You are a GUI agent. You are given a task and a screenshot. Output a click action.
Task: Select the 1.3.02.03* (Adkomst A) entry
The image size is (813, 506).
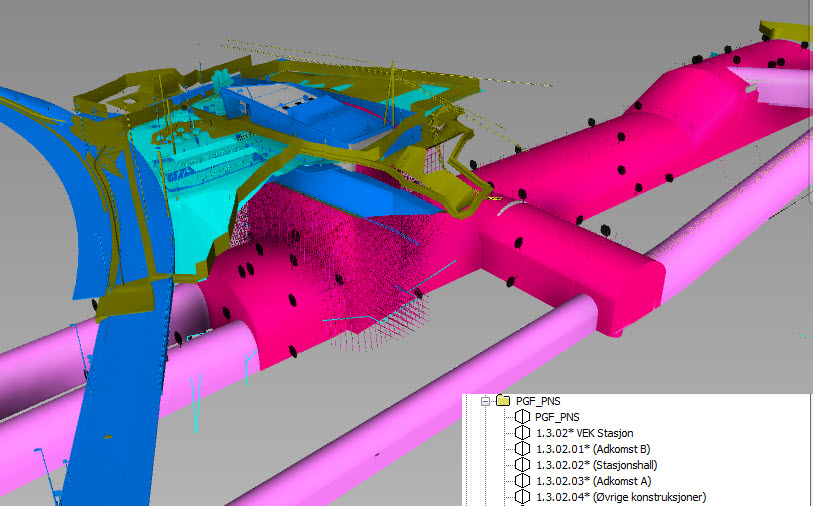[x=593, y=481]
